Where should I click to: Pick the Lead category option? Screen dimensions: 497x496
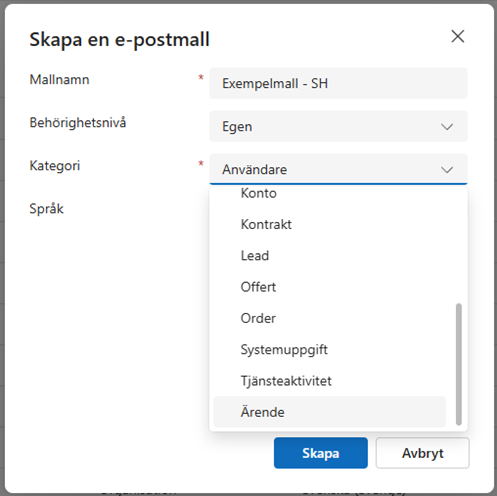click(x=330, y=256)
